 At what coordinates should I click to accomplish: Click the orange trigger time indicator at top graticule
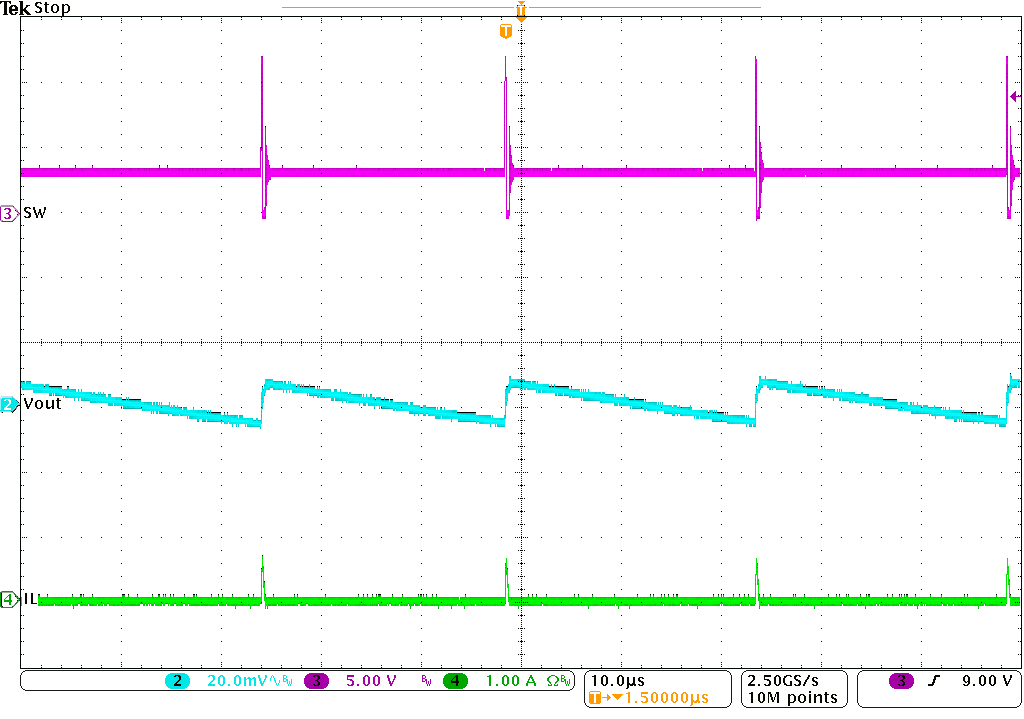tap(520, 8)
